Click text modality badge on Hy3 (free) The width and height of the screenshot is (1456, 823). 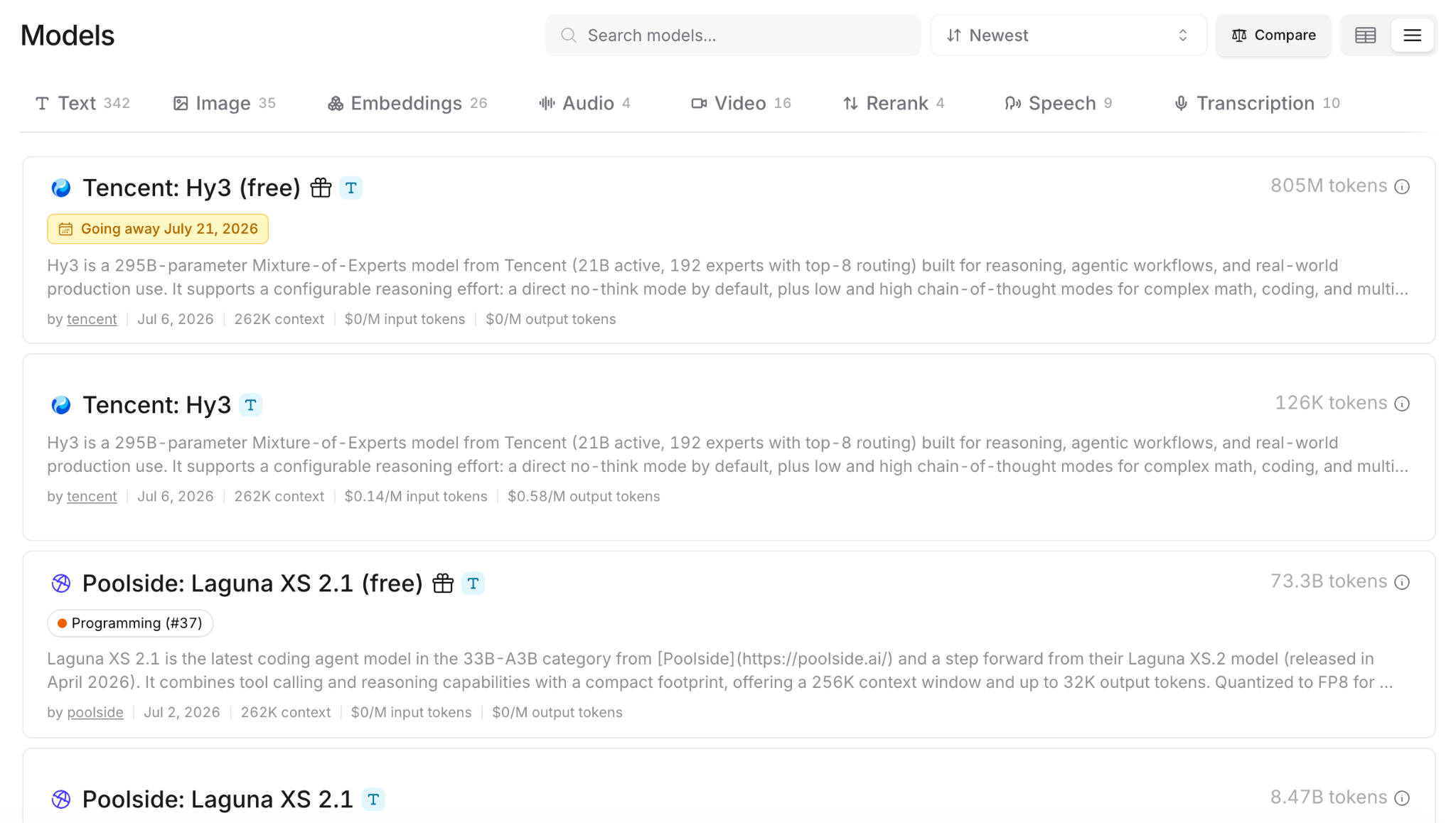(x=350, y=188)
